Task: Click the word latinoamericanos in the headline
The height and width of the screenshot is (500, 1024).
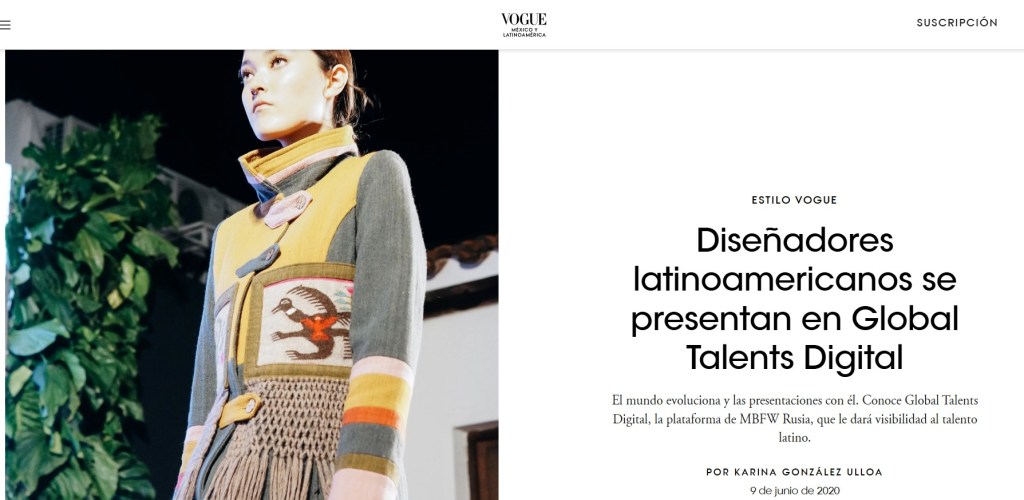Action: [795, 279]
